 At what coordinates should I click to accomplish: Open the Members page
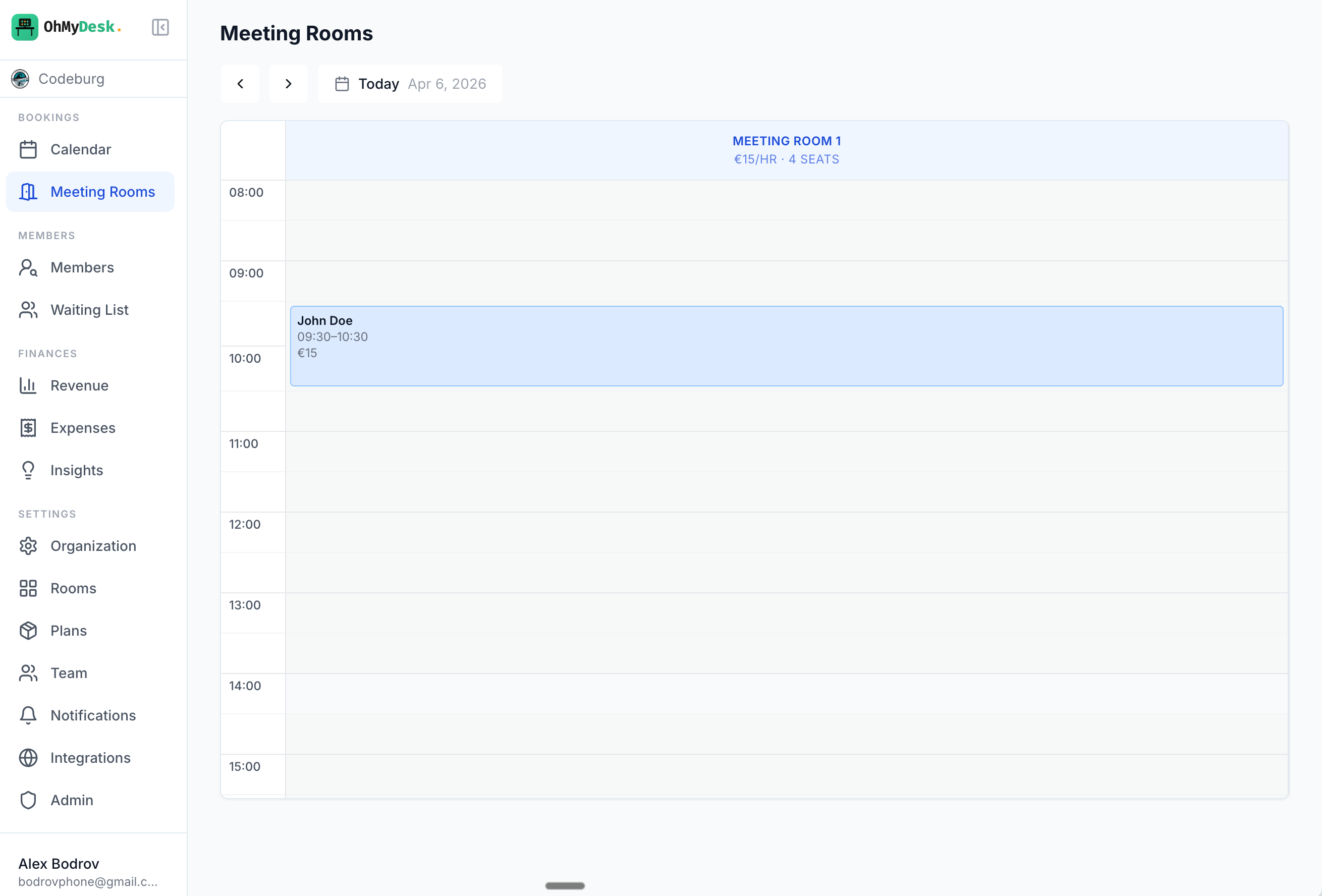(82, 267)
